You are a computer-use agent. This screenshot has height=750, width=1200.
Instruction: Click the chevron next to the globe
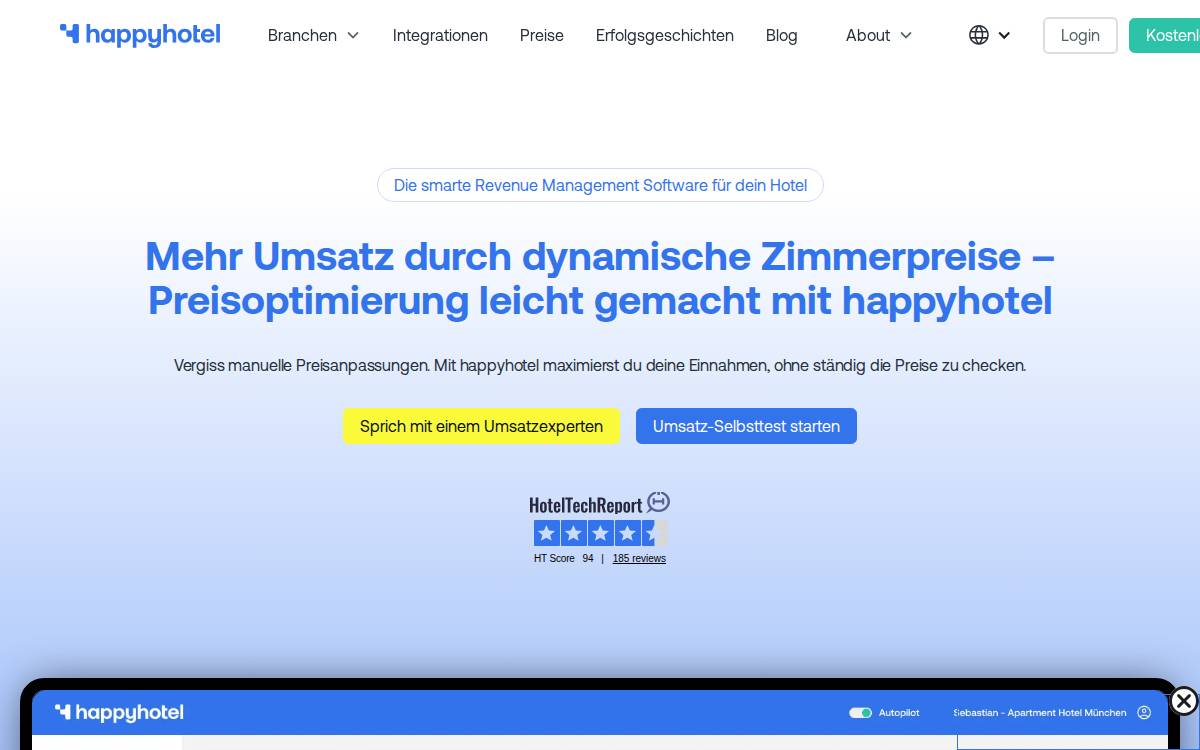click(1005, 35)
